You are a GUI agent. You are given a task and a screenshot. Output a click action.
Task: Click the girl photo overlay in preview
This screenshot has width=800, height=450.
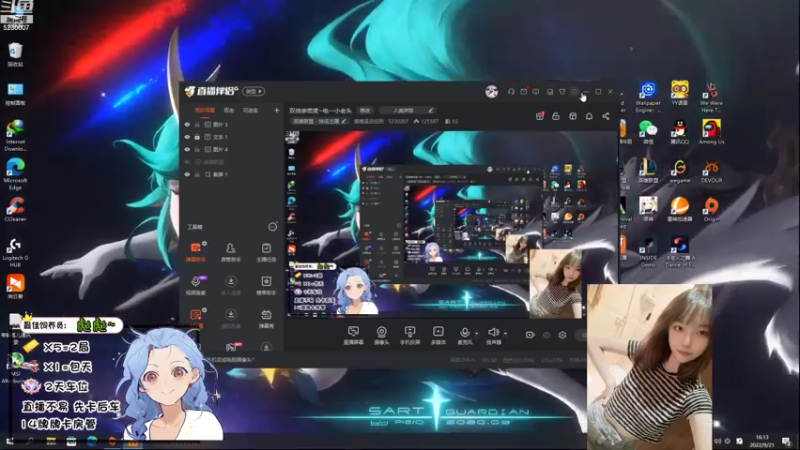point(556,283)
